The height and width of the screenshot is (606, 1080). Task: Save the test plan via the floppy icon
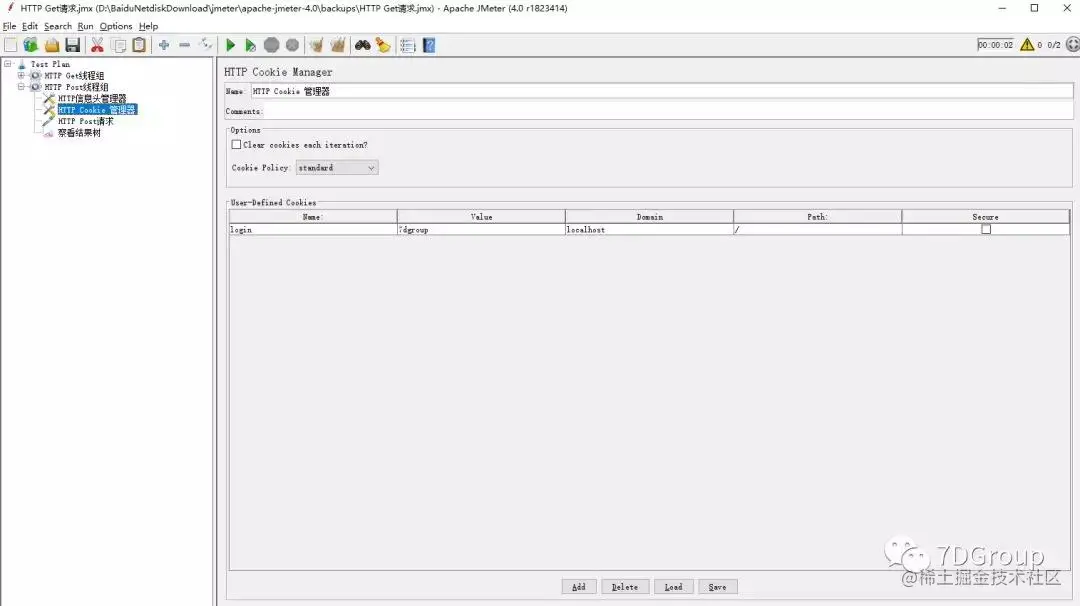(x=72, y=45)
